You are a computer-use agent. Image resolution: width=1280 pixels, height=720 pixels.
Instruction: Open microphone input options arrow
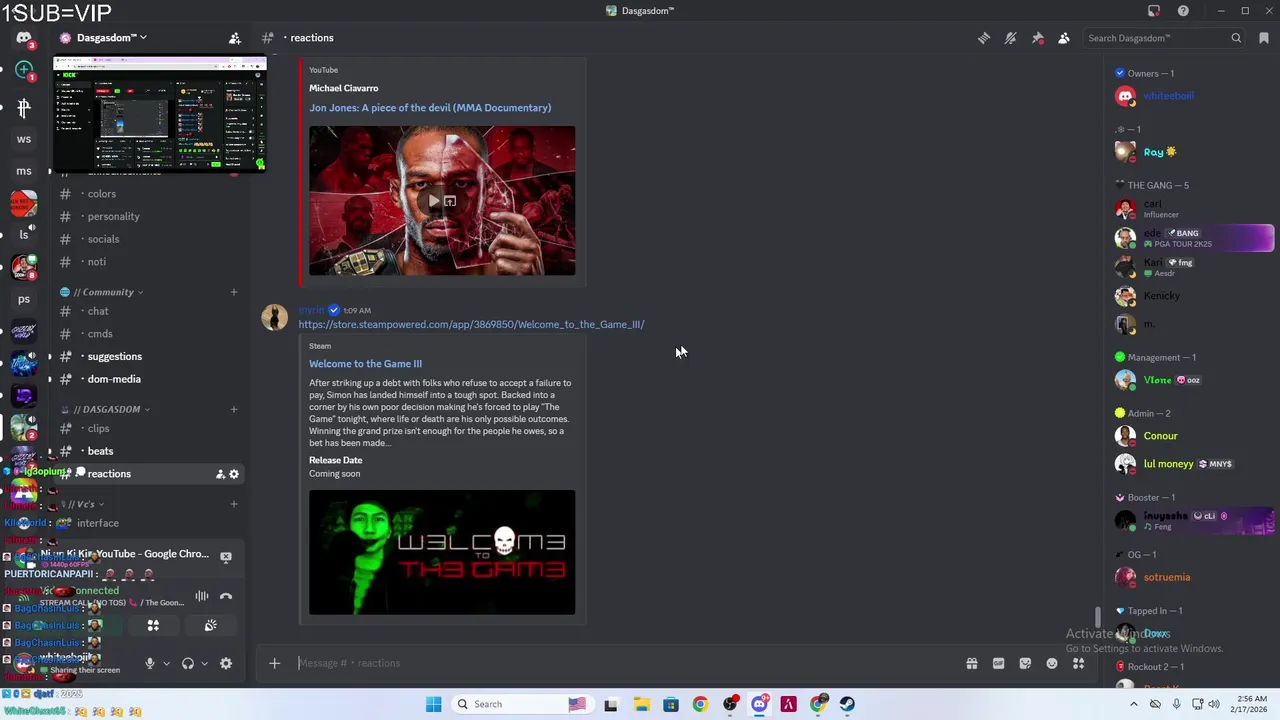(166, 663)
